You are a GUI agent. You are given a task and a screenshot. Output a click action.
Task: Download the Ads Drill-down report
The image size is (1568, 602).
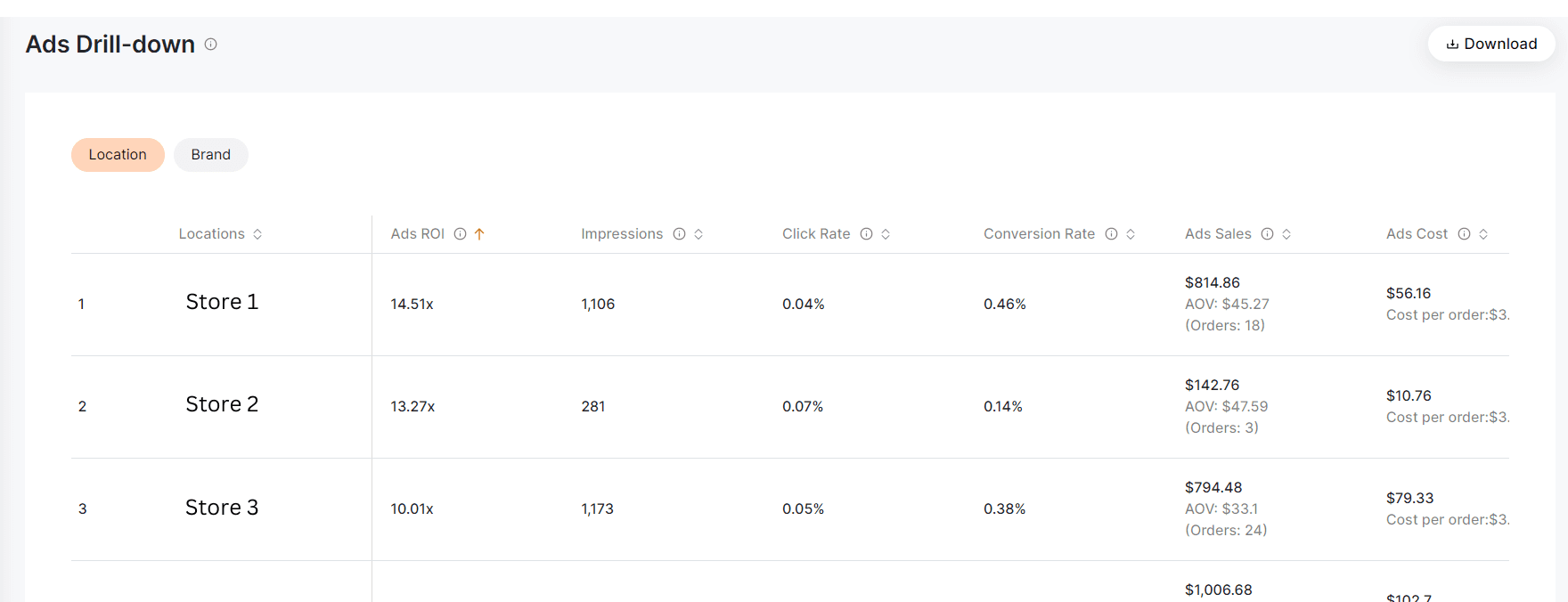(1491, 44)
